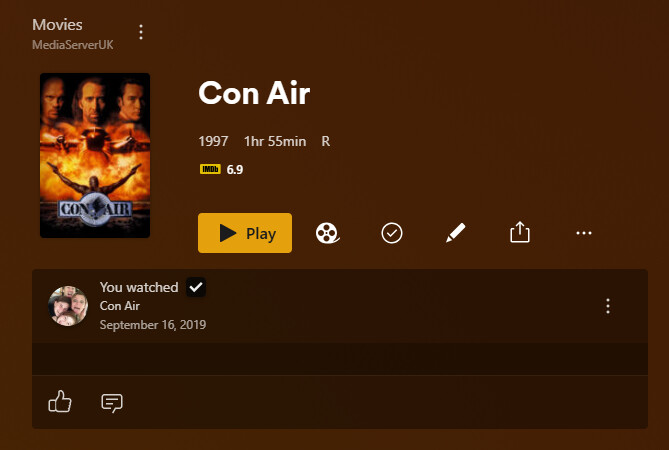This screenshot has width=669, height=450.
Task: Like the watched activity with thumbs up
Action: [60, 402]
